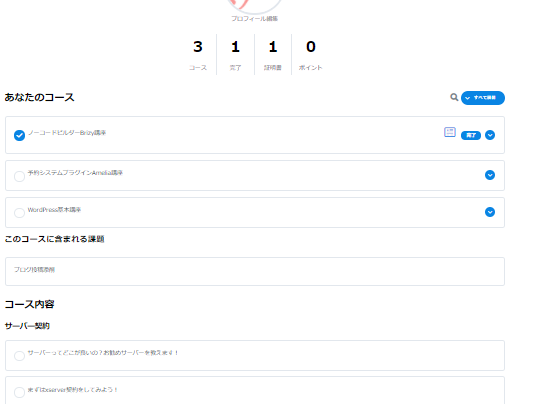Open the profile edit link
The width and height of the screenshot is (538, 404).
coord(254,19)
